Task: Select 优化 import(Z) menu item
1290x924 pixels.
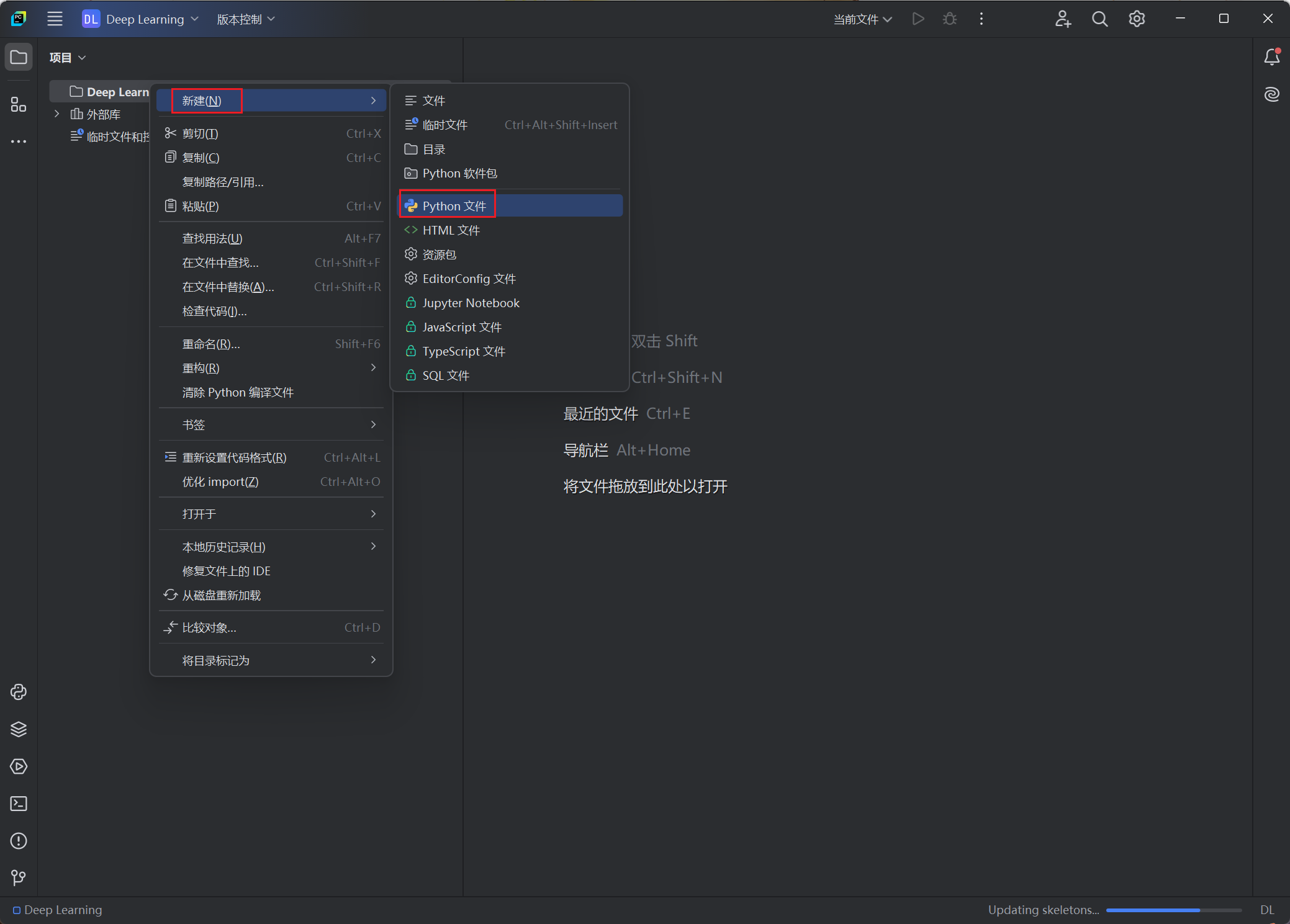Action: (271, 482)
